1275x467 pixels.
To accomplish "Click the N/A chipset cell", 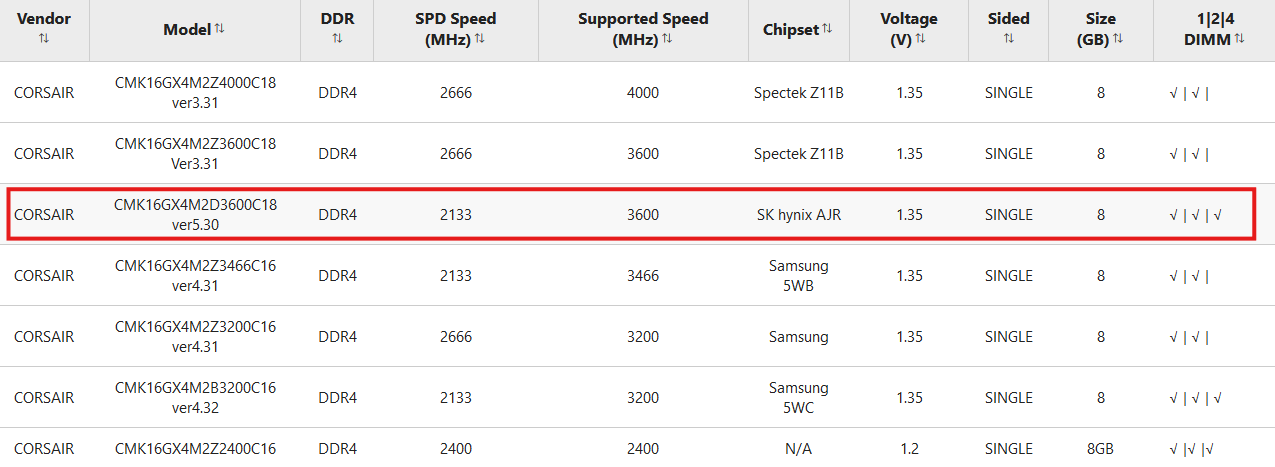I will click(x=798, y=449).
